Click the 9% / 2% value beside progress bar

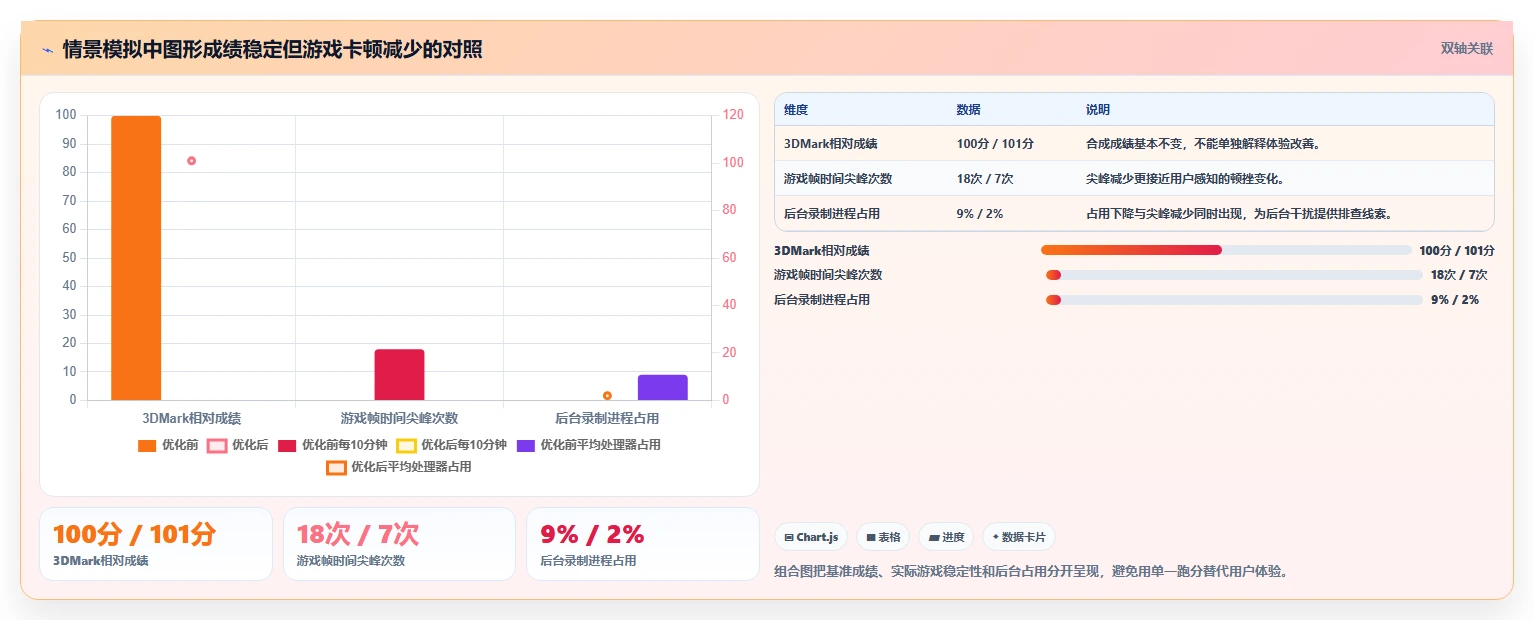point(1455,300)
